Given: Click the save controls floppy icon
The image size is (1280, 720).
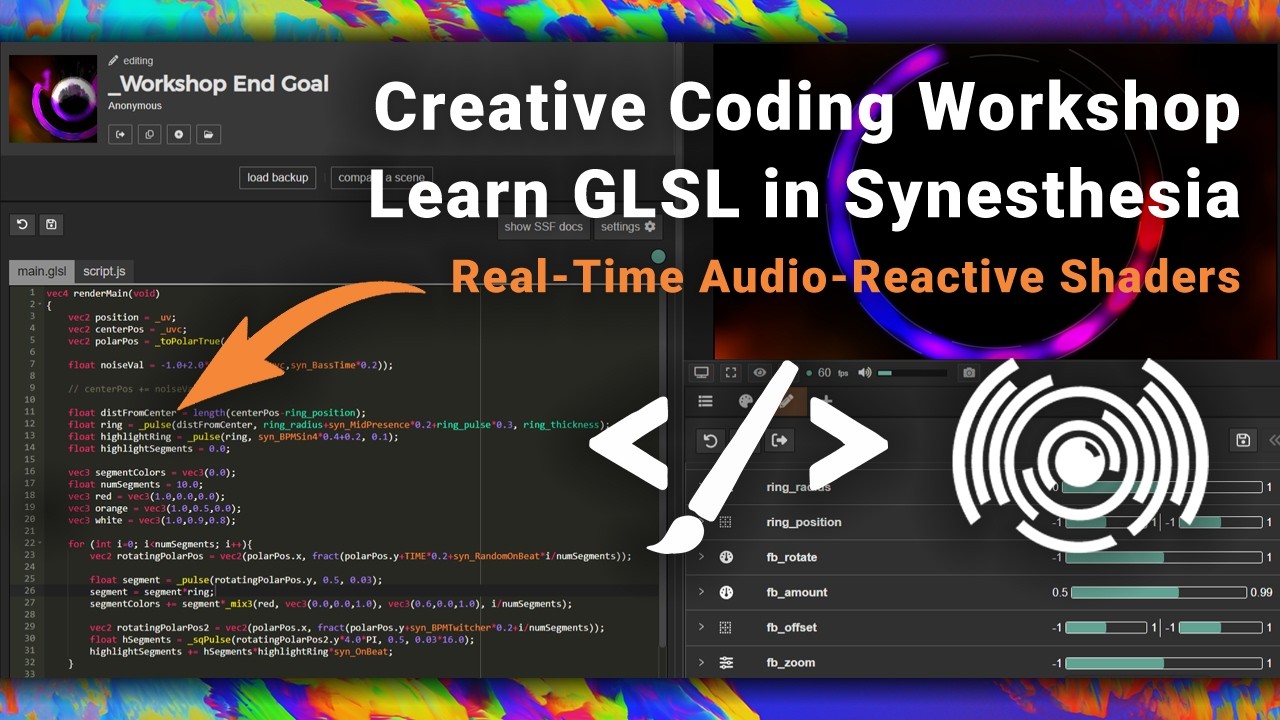Looking at the screenshot, I should (x=1243, y=440).
